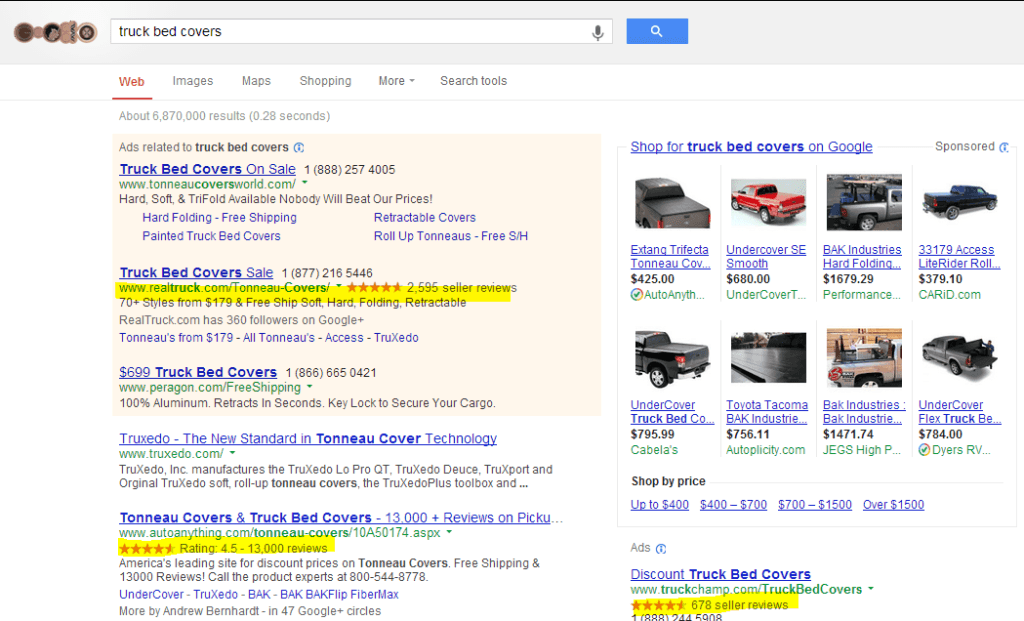This screenshot has width=1024, height=621.
Task: Click the Sponsored info icon
Action: pyautogui.click(x=1005, y=146)
